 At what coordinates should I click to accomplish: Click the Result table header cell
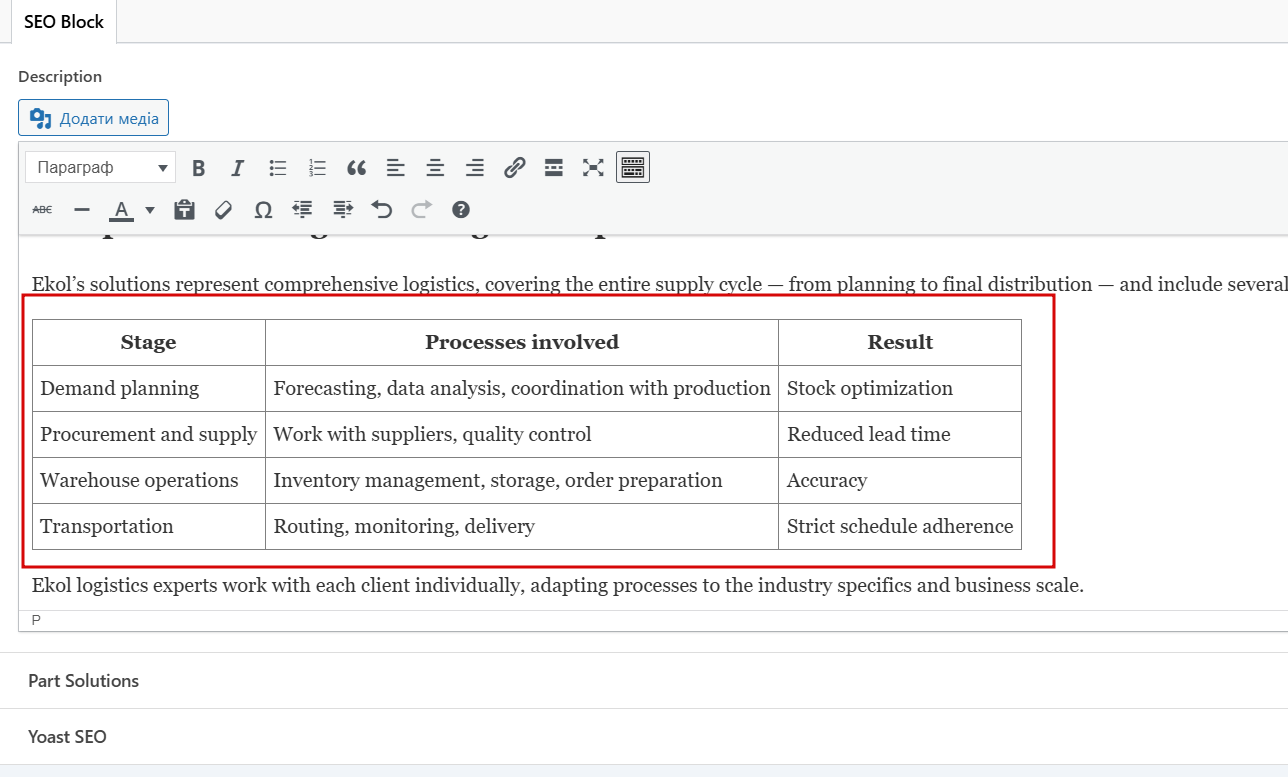pos(900,343)
